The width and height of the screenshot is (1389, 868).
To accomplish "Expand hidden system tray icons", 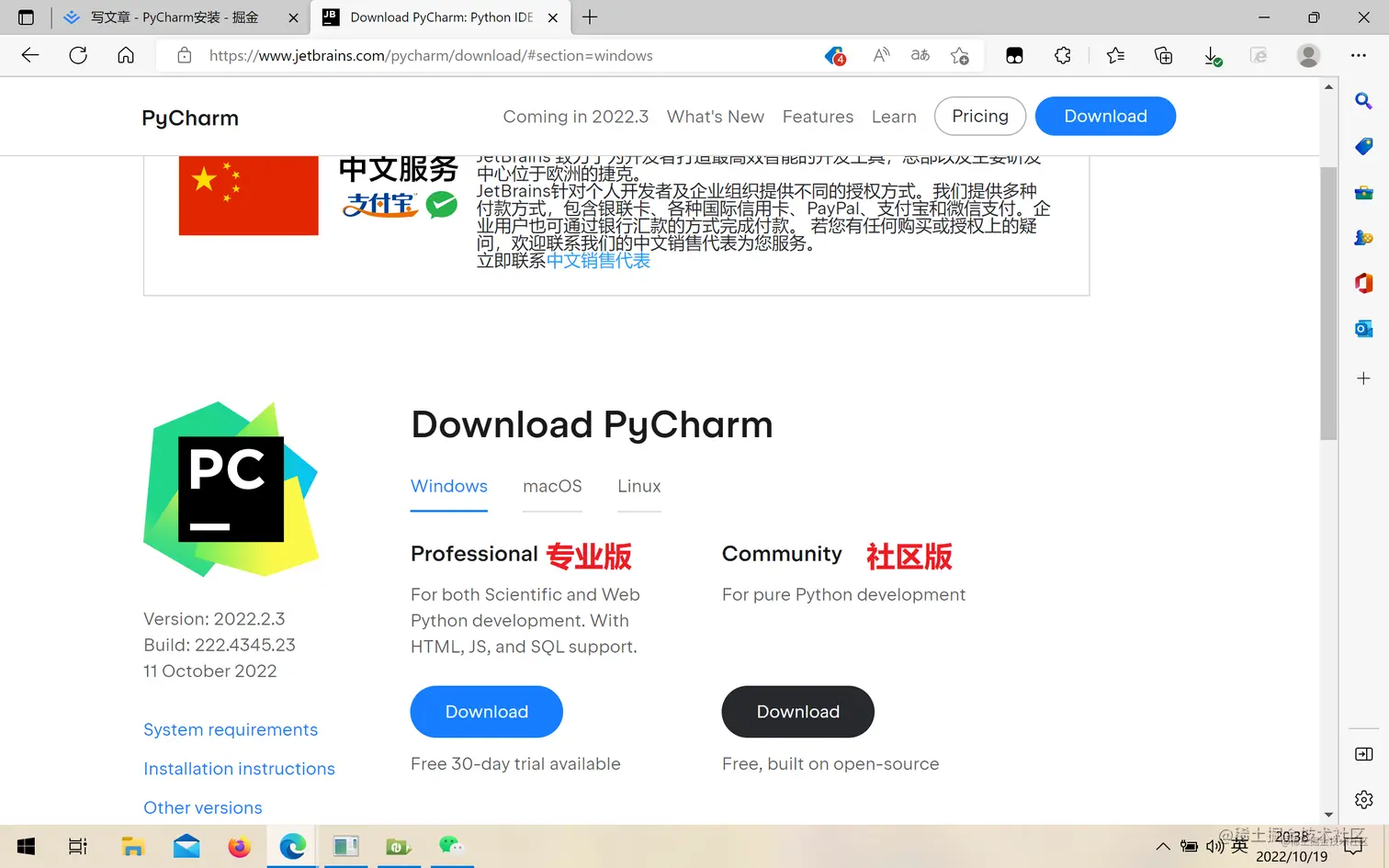I will point(1163,846).
